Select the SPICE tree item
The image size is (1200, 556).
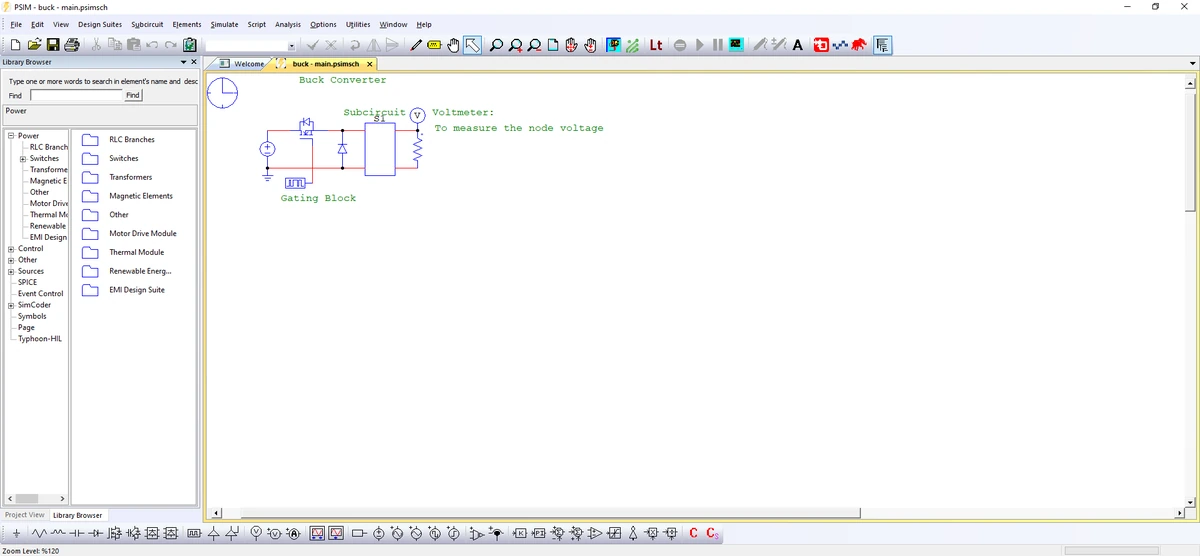[x=28, y=282]
